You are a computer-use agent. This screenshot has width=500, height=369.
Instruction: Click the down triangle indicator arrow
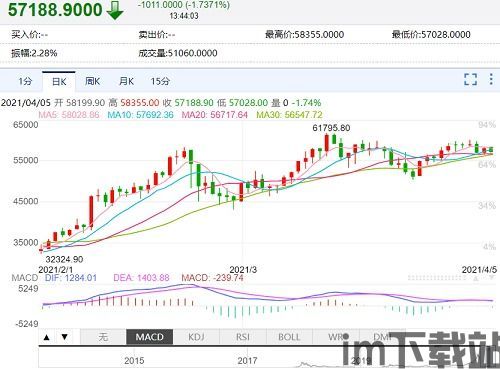pyautogui.click(x=65, y=337)
